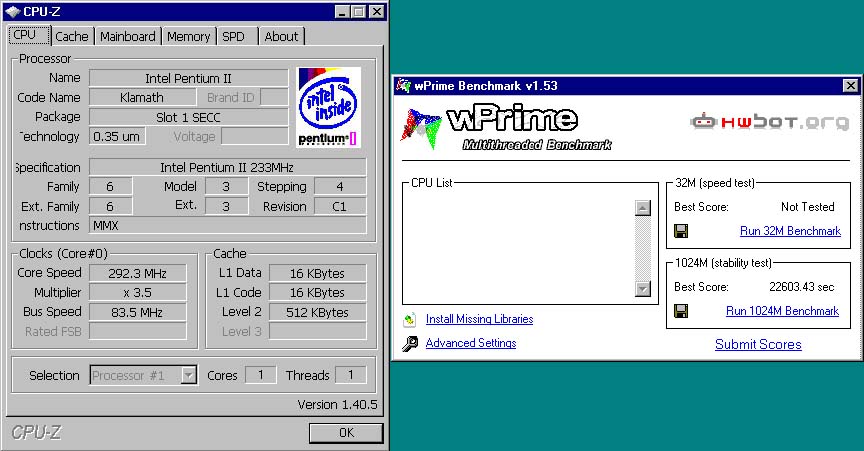
Task: Click CPU List scrollbar down arrow
Action: (642, 288)
